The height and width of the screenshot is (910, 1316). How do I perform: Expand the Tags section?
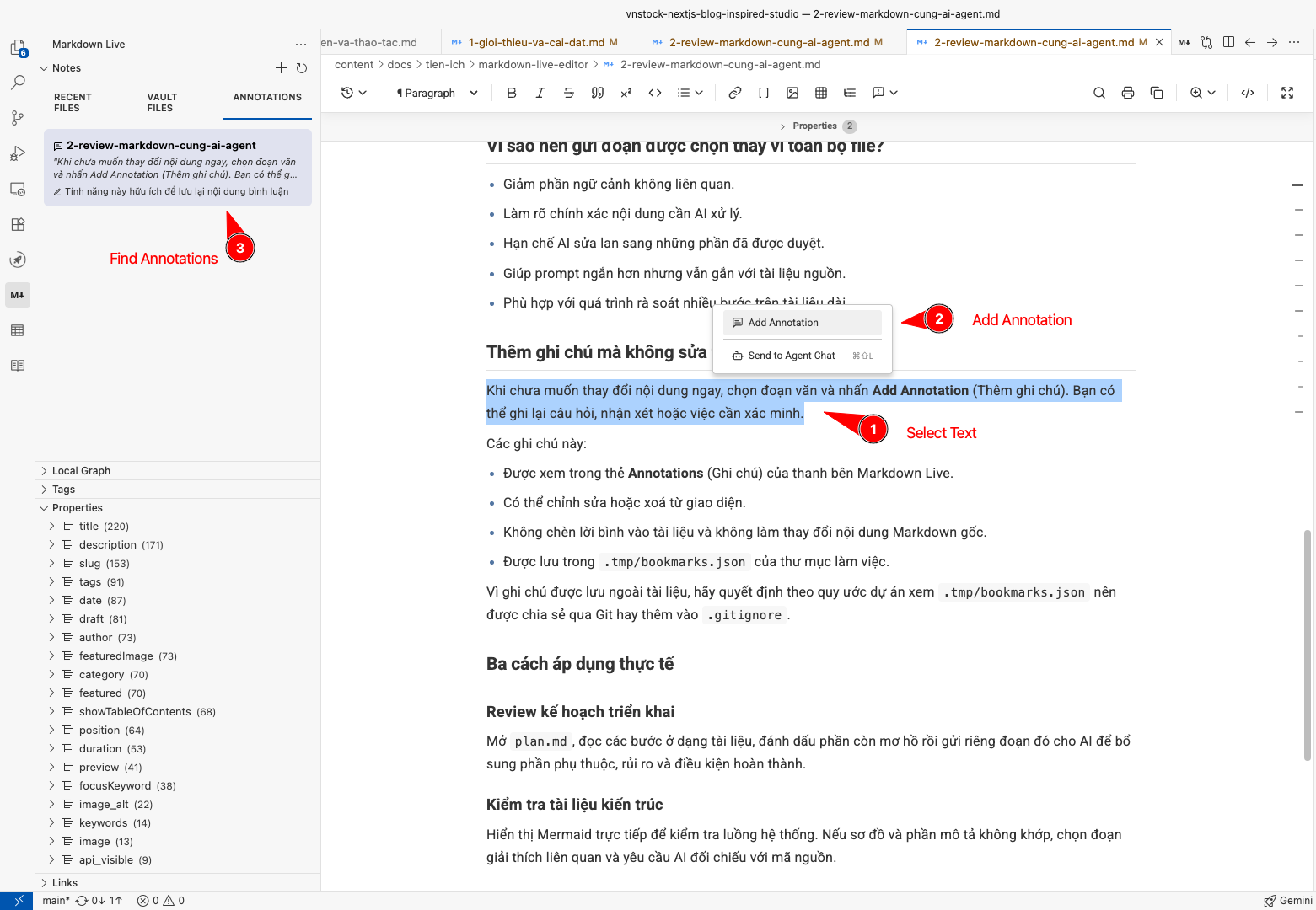point(178,490)
